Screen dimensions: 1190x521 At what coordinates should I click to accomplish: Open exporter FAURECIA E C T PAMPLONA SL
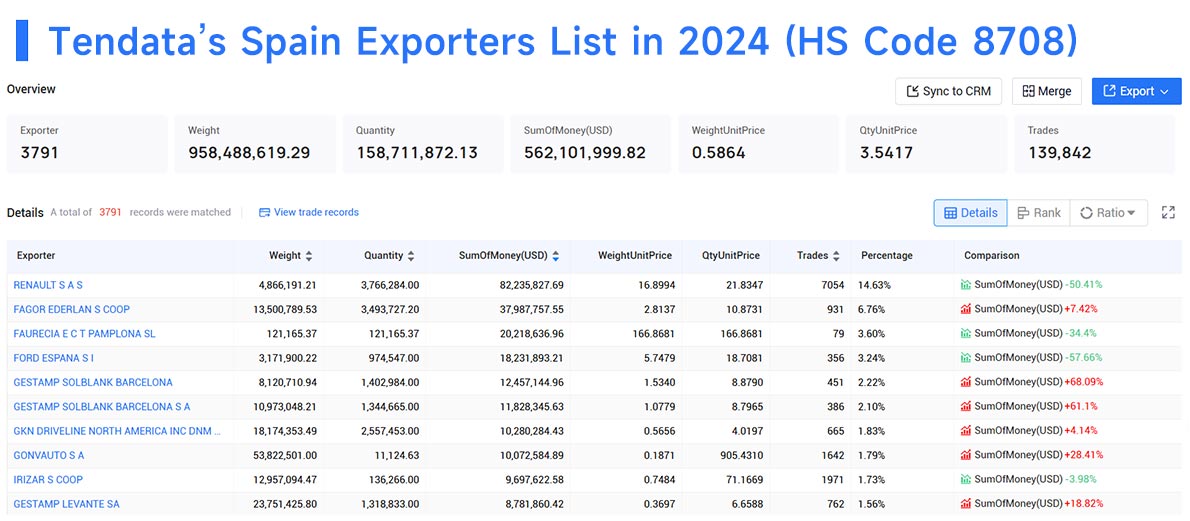tap(84, 333)
